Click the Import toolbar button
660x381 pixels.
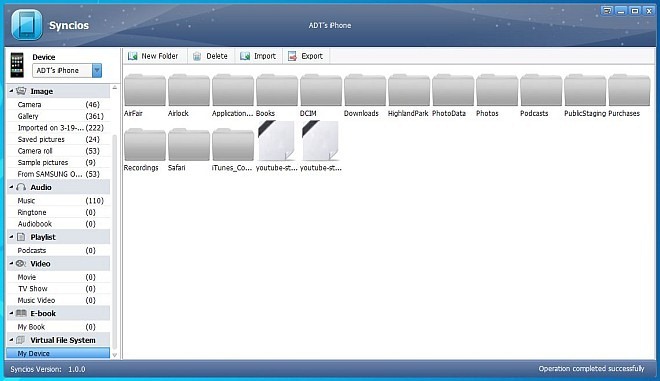tap(258, 56)
